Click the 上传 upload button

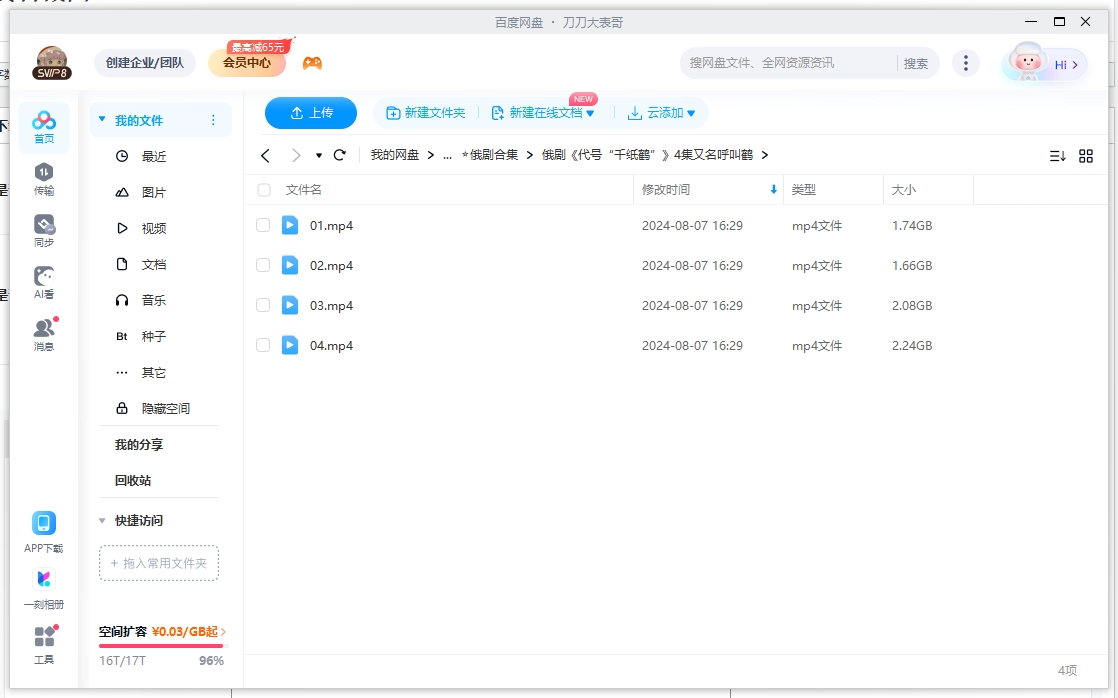(x=311, y=113)
